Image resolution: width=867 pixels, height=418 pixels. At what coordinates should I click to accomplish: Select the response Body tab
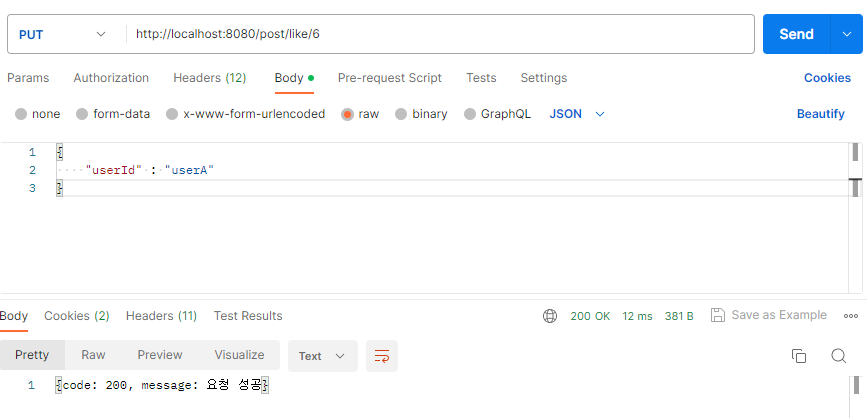click(x=13, y=316)
